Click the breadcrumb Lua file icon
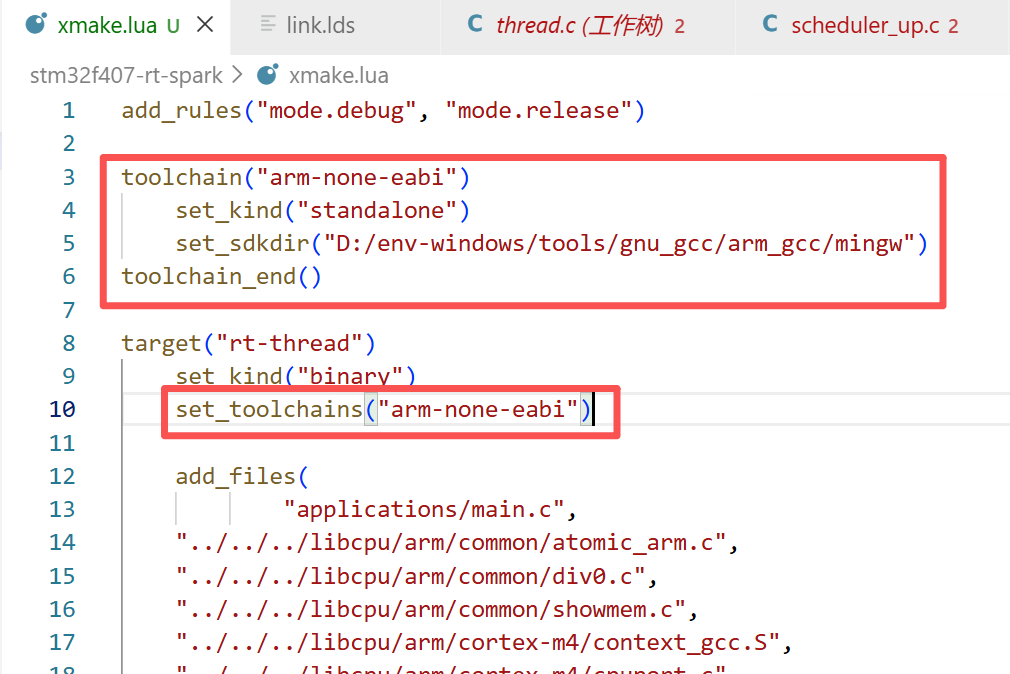 point(268,75)
